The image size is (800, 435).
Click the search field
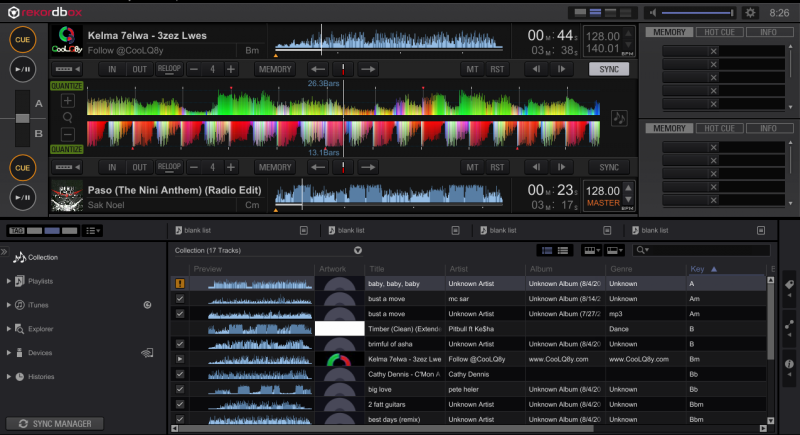click(x=701, y=250)
